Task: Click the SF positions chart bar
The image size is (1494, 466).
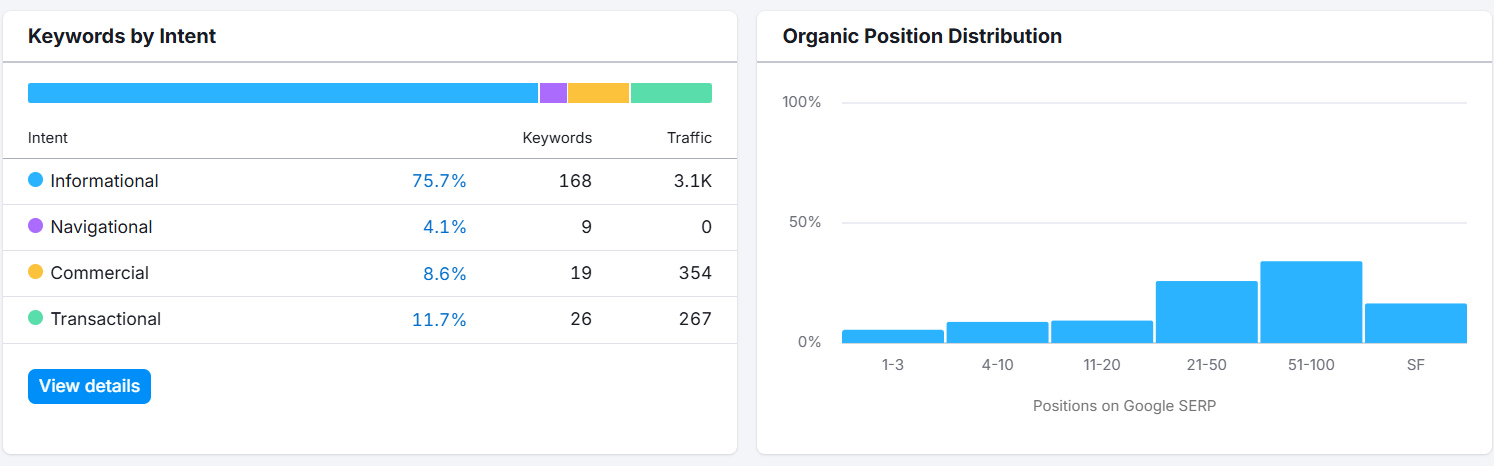Action: coord(1415,324)
